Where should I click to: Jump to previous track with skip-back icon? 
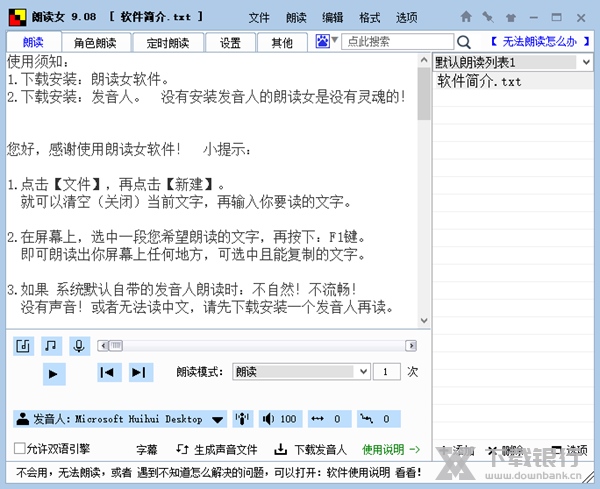tap(108, 373)
